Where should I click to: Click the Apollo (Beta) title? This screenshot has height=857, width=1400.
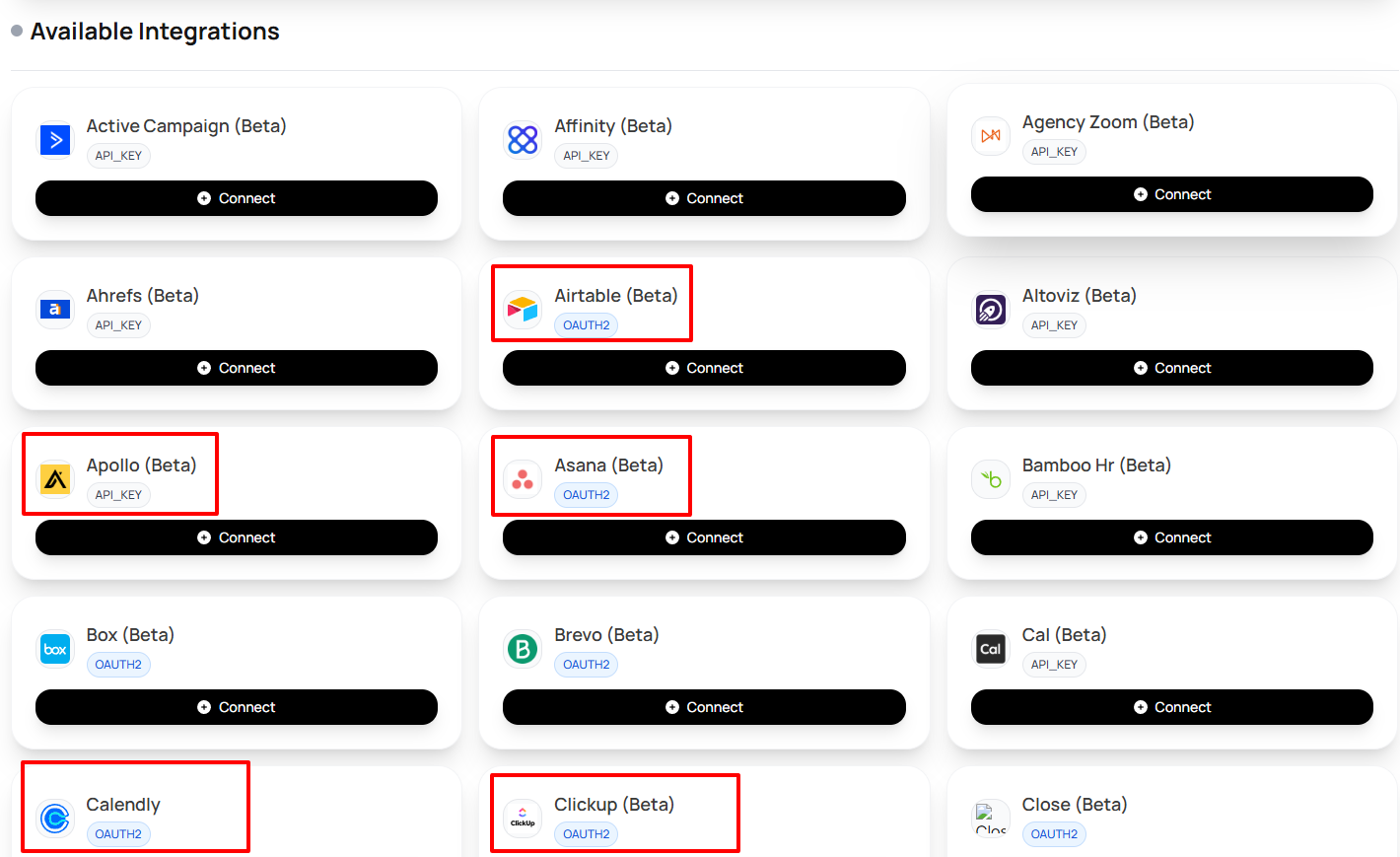pyautogui.click(x=142, y=465)
